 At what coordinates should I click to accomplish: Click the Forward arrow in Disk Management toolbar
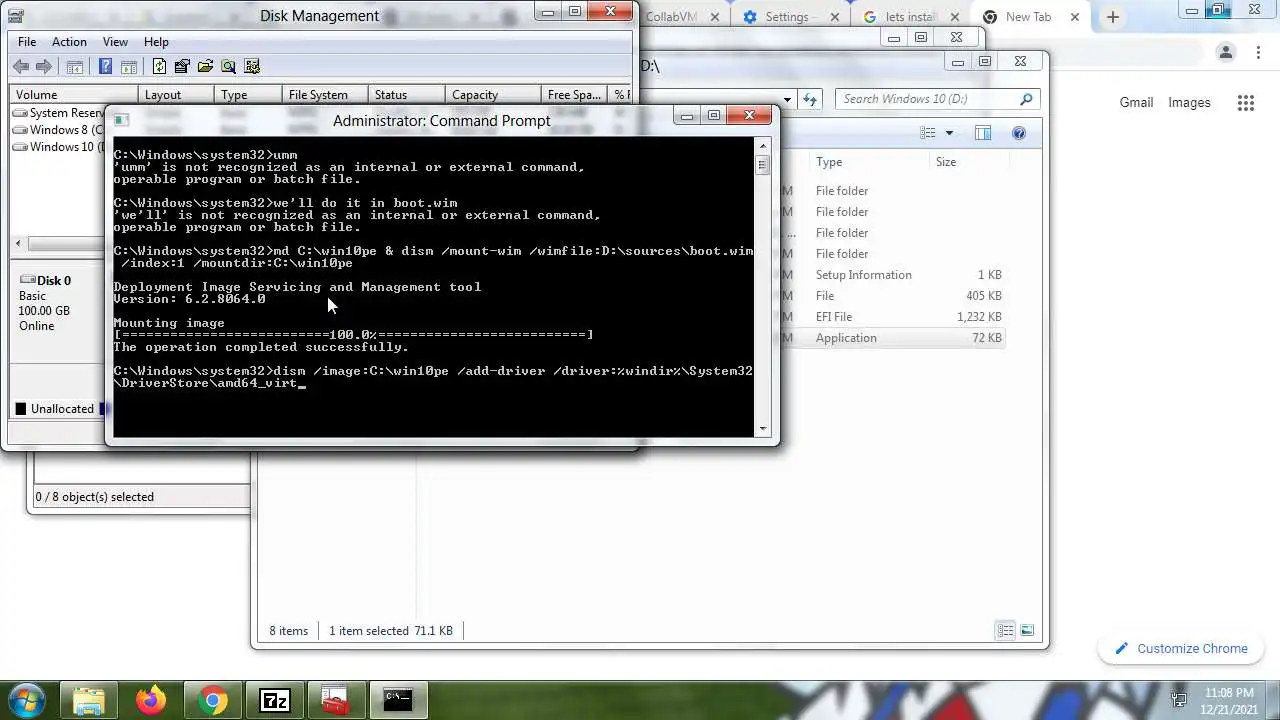click(x=44, y=67)
